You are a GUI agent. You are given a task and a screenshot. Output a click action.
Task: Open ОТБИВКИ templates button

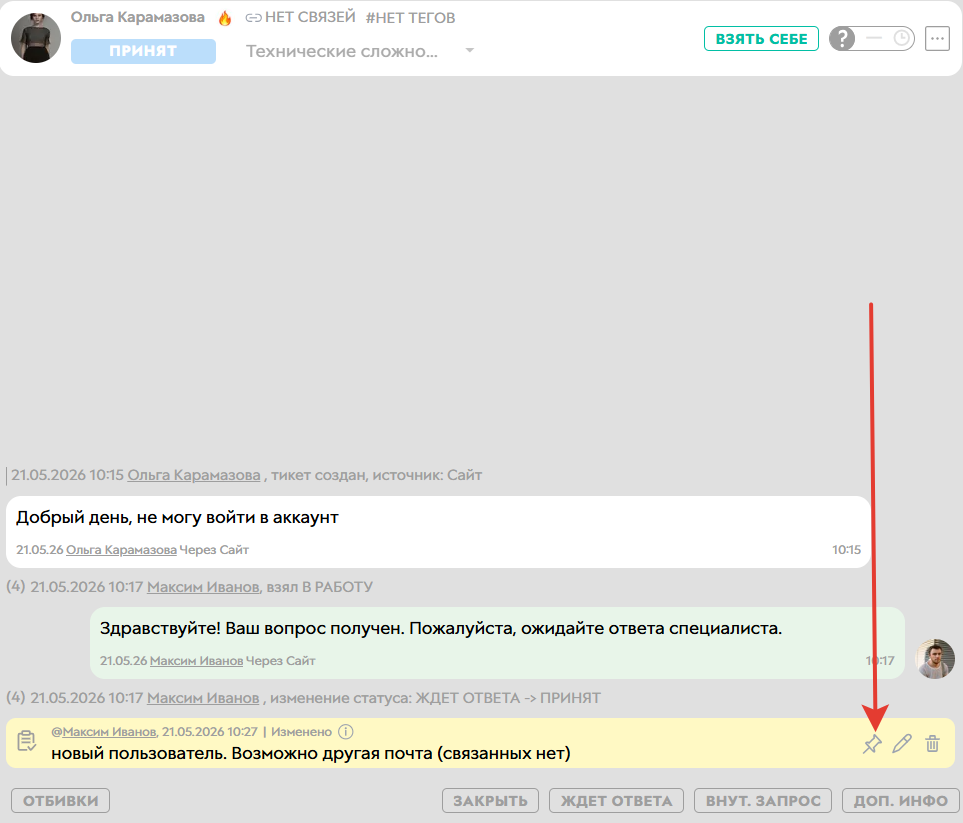pyautogui.click(x=60, y=801)
